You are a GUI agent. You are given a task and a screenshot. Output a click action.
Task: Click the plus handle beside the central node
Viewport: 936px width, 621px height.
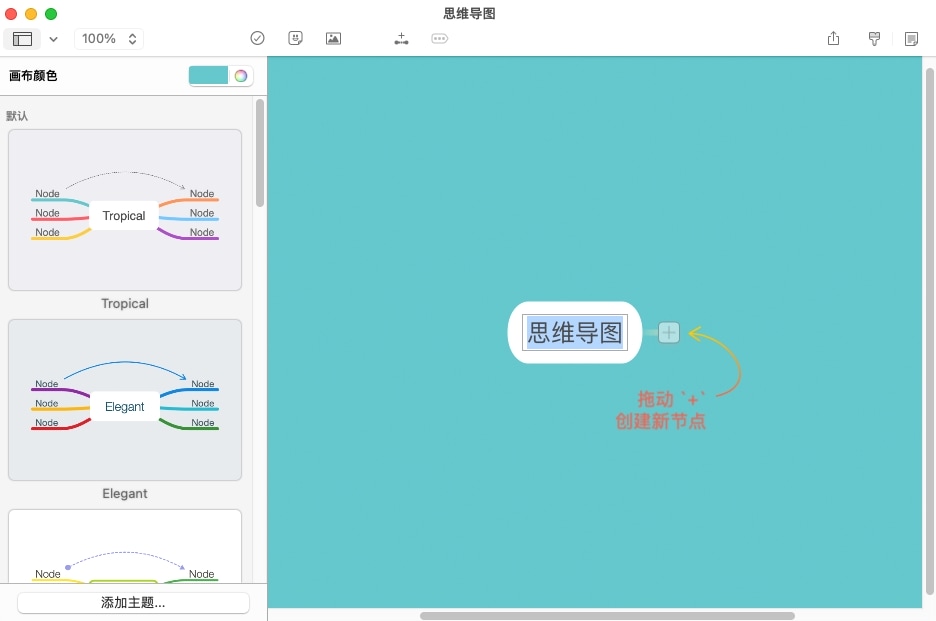(x=669, y=333)
